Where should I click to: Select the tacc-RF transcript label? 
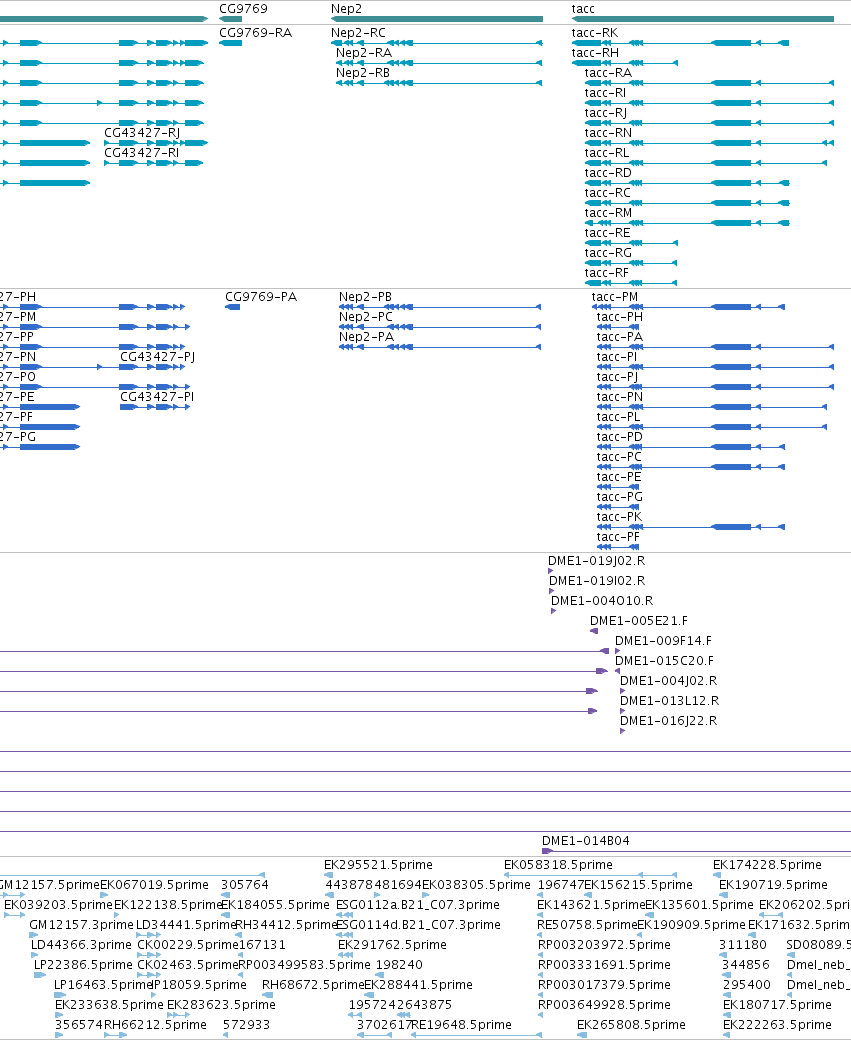click(x=606, y=273)
